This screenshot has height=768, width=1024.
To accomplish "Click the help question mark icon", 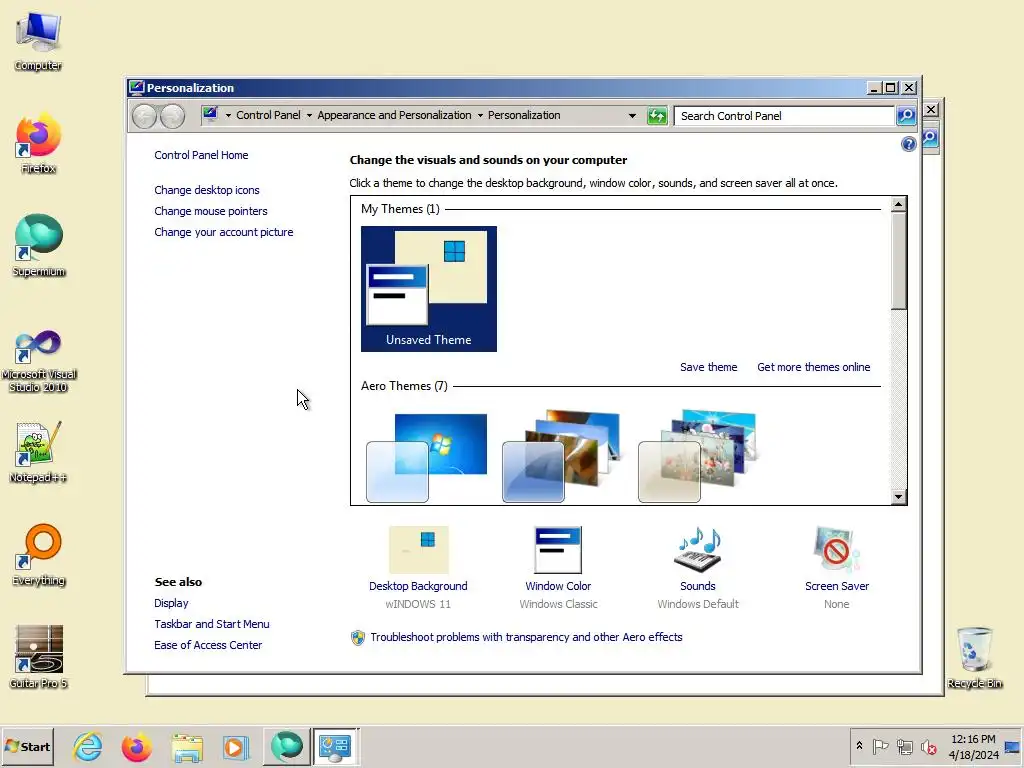I will 908,144.
